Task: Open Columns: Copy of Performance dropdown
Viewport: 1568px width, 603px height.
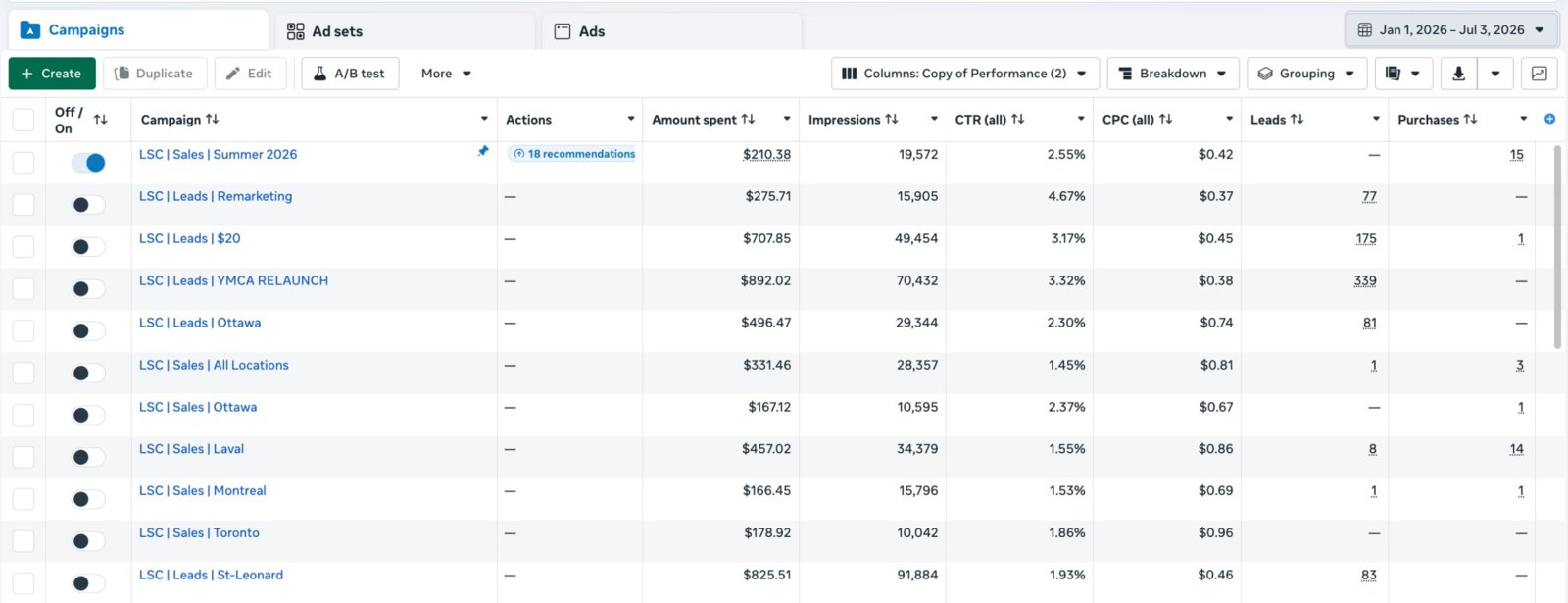Action: click(x=964, y=74)
